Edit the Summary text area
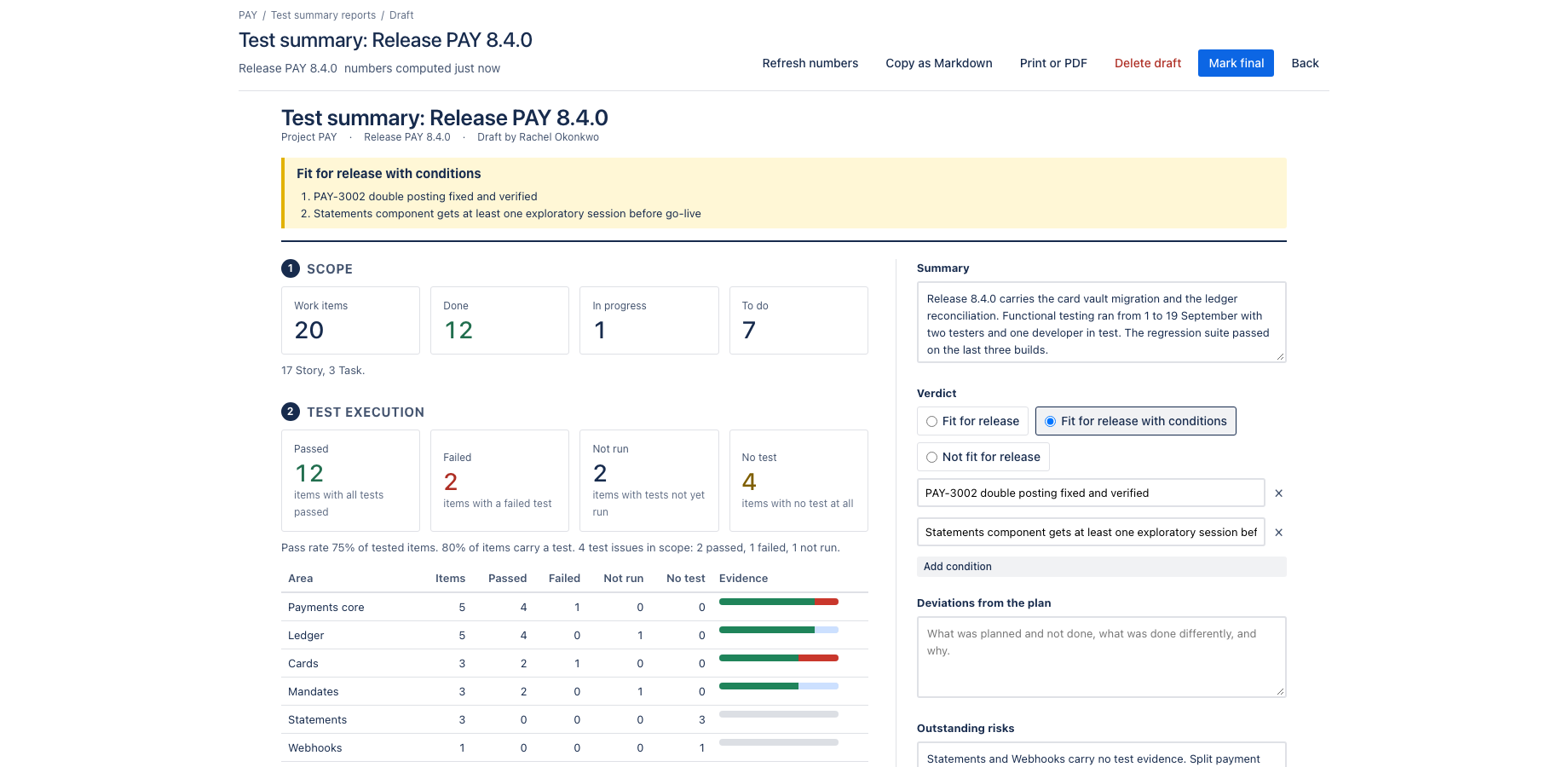The width and height of the screenshot is (1568, 767). pos(1102,322)
